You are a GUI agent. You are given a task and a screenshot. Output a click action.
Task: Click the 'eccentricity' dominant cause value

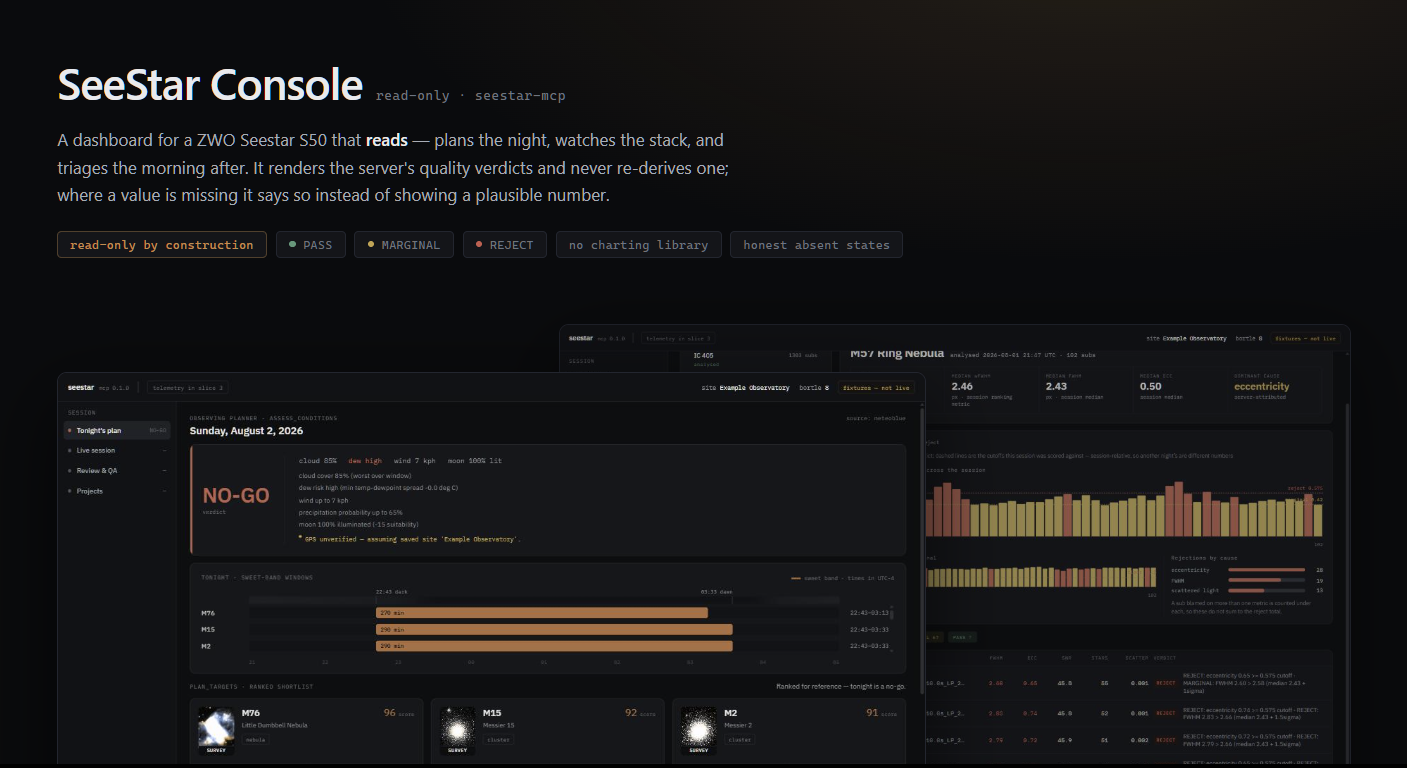click(1261, 386)
